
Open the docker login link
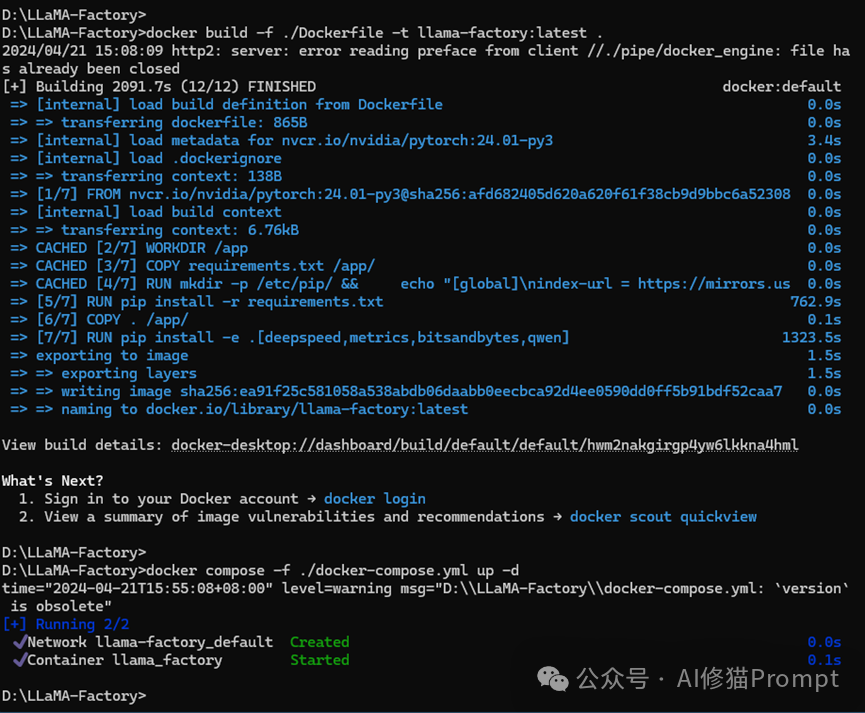point(375,498)
